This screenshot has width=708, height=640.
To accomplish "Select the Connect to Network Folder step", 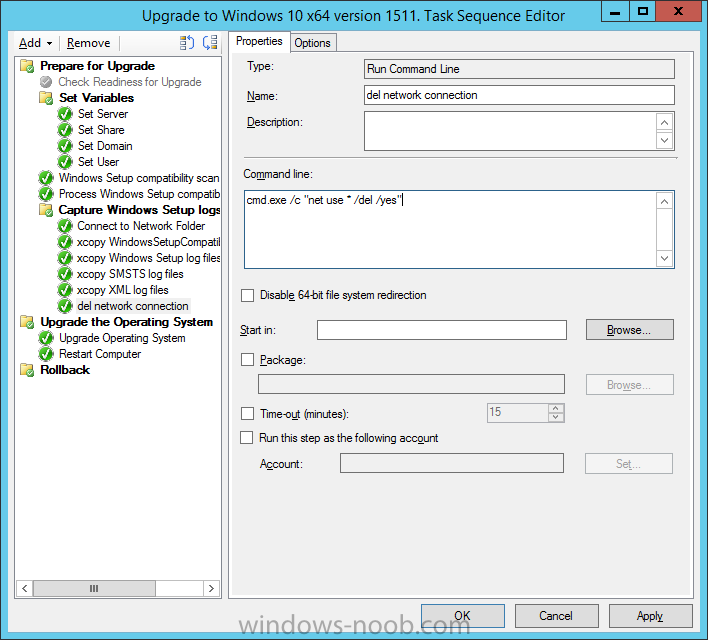I will tap(141, 226).
